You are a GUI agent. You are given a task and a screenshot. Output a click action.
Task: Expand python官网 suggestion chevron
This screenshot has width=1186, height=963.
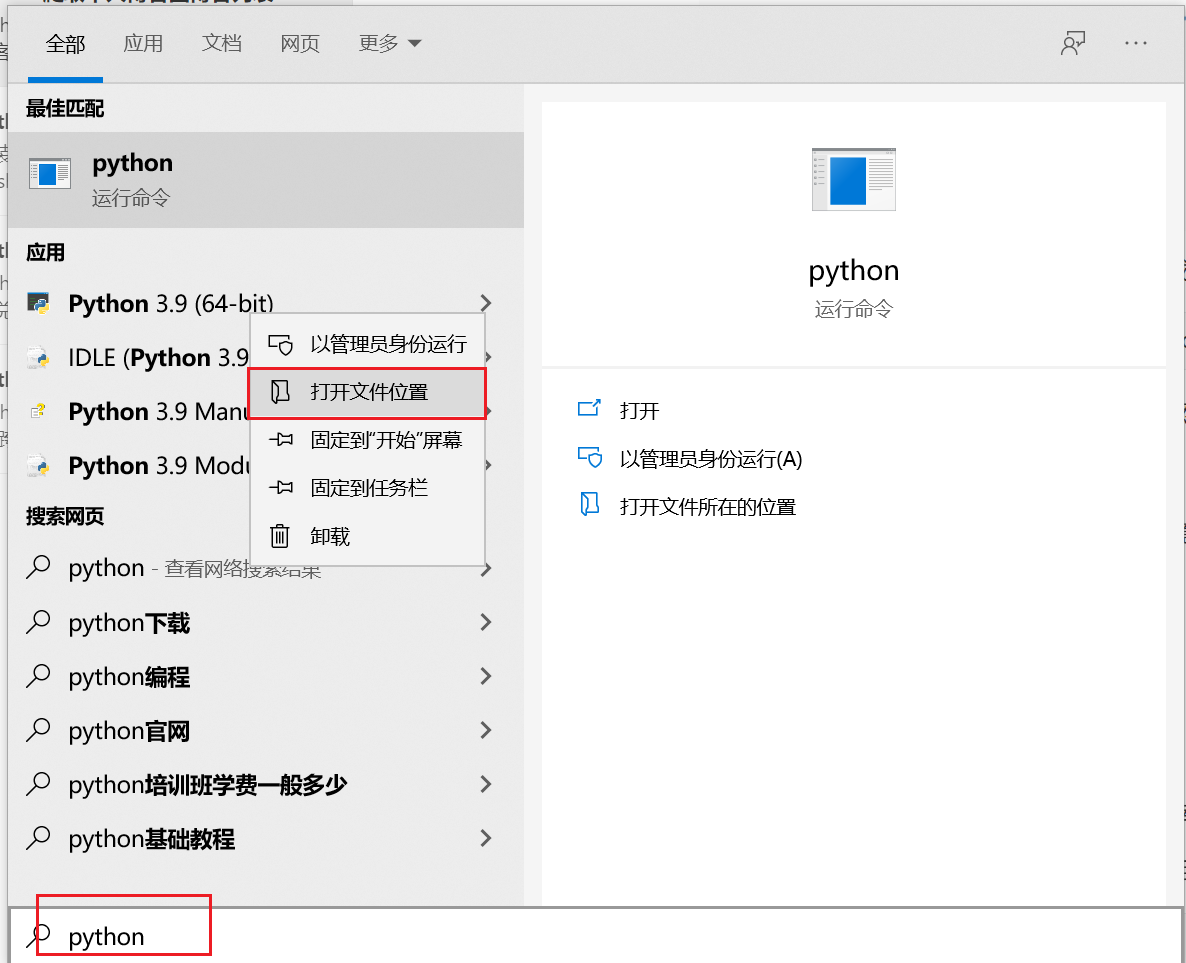pyautogui.click(x=486, y=731)
